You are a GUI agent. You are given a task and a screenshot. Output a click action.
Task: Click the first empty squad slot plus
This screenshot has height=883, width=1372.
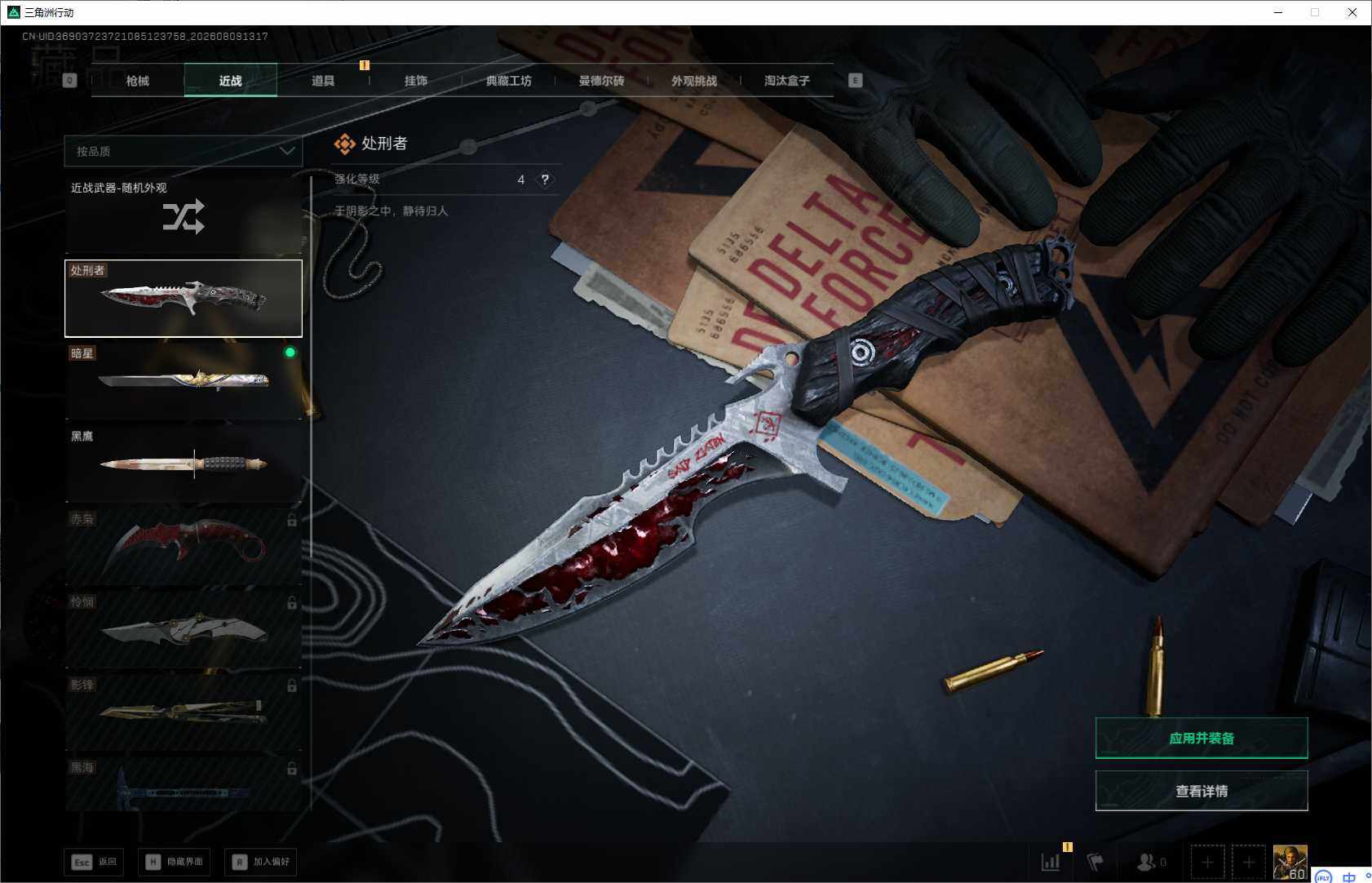tap(1207, 862)
